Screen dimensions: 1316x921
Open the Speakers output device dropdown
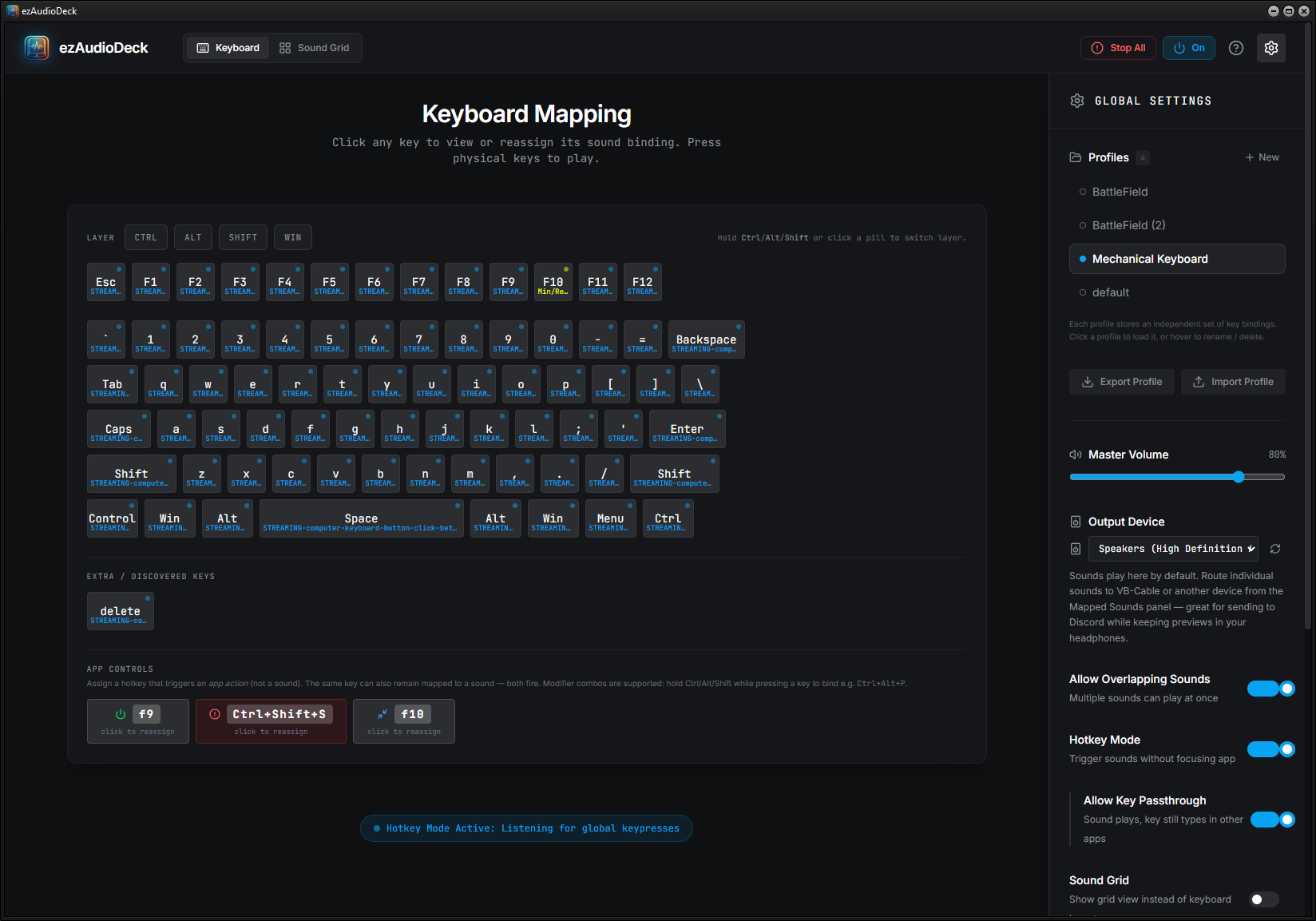[x=1172, y=549]
